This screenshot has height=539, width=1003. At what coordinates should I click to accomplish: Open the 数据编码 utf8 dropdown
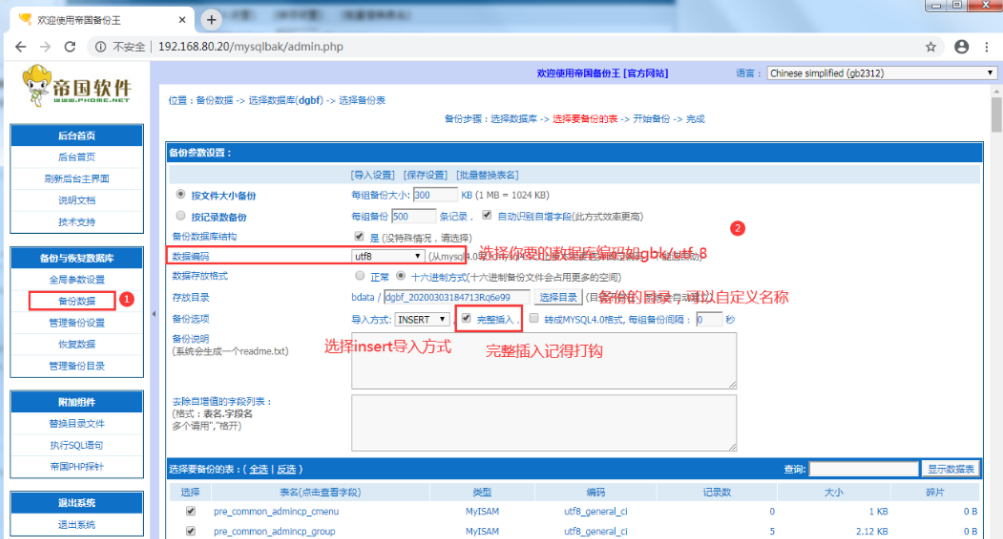click(388, 257)
